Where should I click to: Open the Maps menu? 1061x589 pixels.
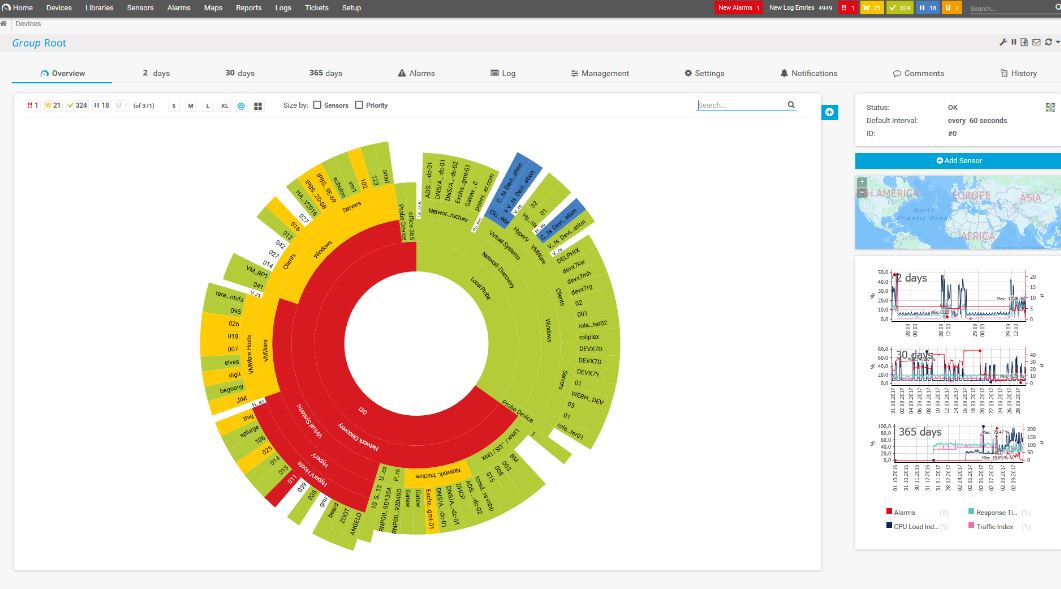pyautogui.click(x=213, y=7)
